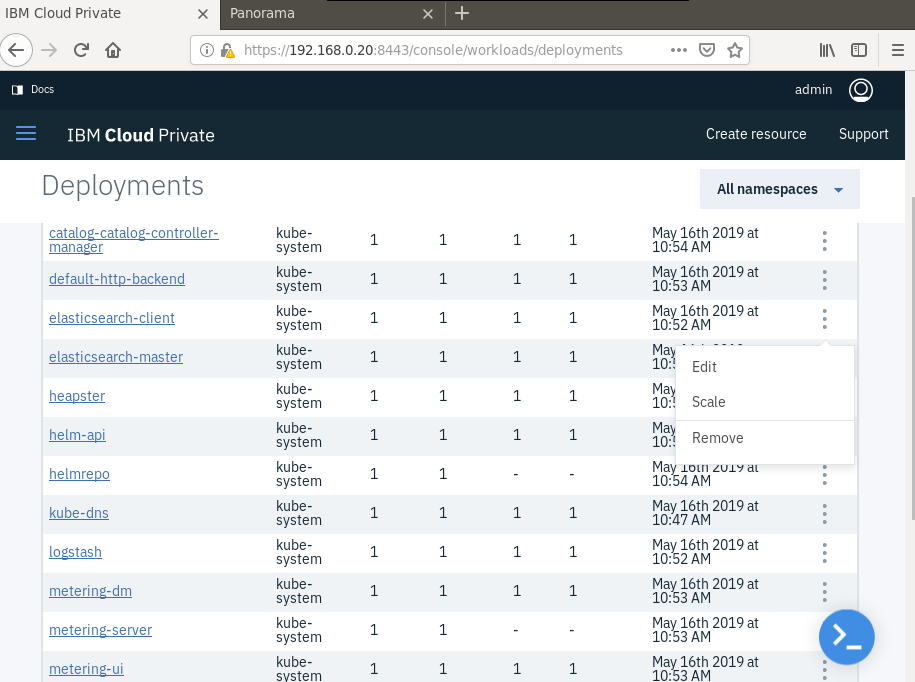Image resolution: width=915 pixels, height=682 pixels.
Task: Open the helmrepo deployment
Action: point(79,474)
